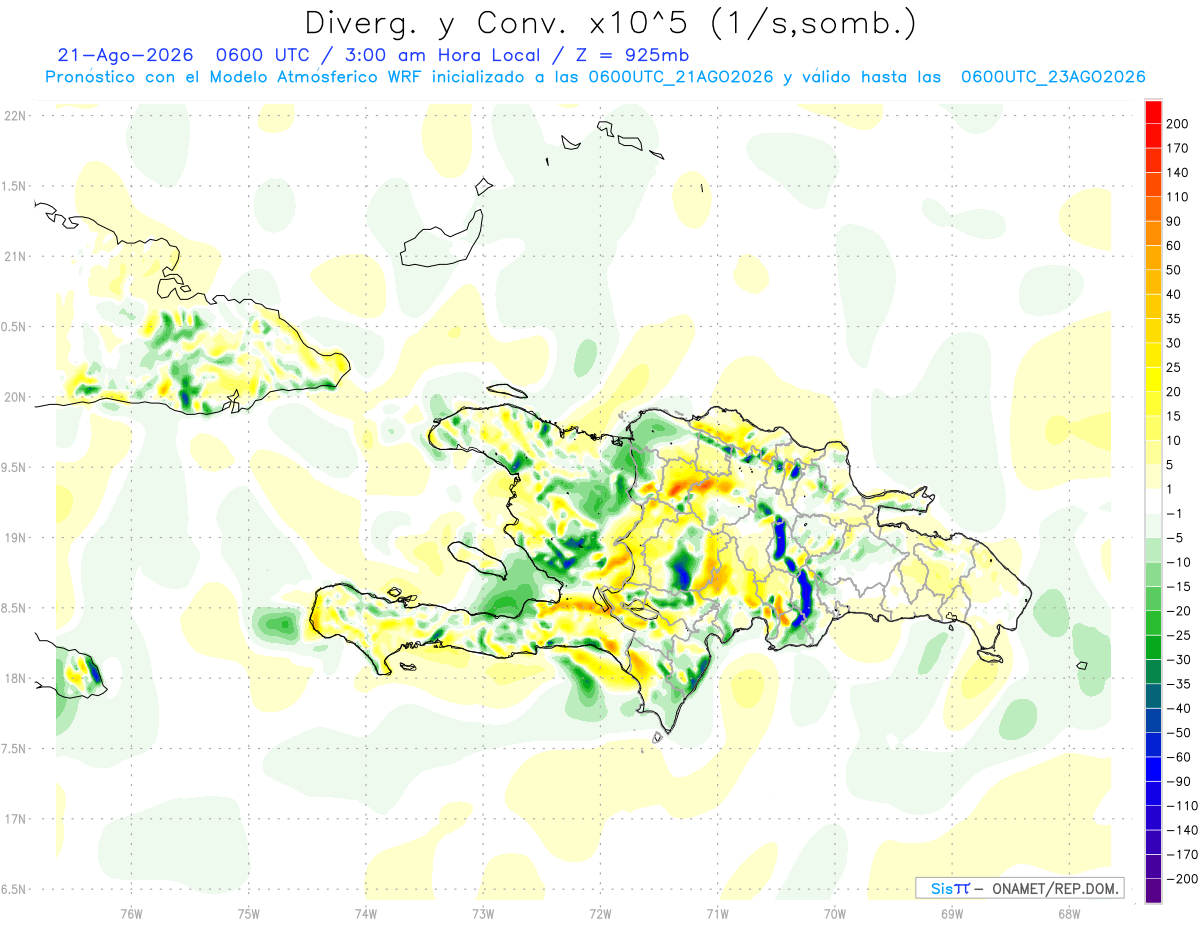The height and width of the screenshot is (927, 1200).
Task: Click the '70W' longitude label
Action: (x=835, y=913)
